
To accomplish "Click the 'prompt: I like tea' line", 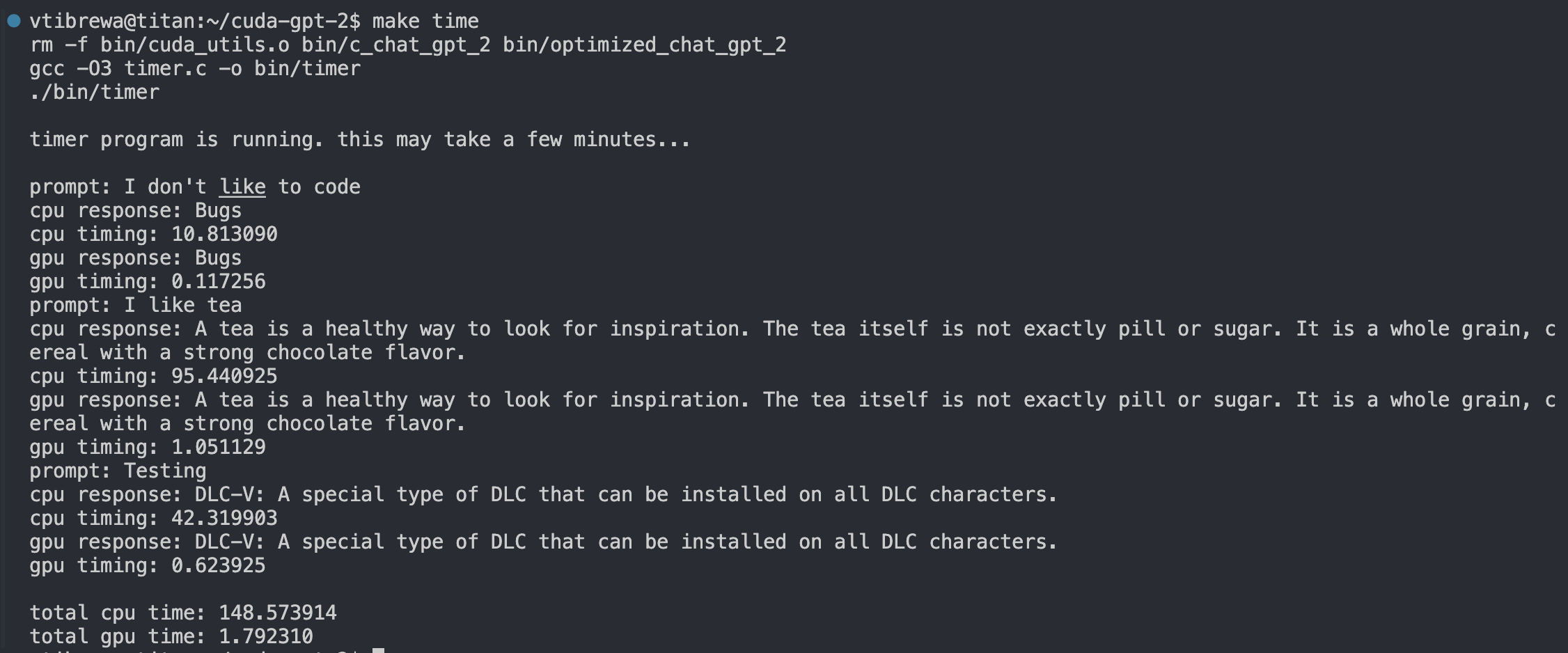I will [136, 305].
